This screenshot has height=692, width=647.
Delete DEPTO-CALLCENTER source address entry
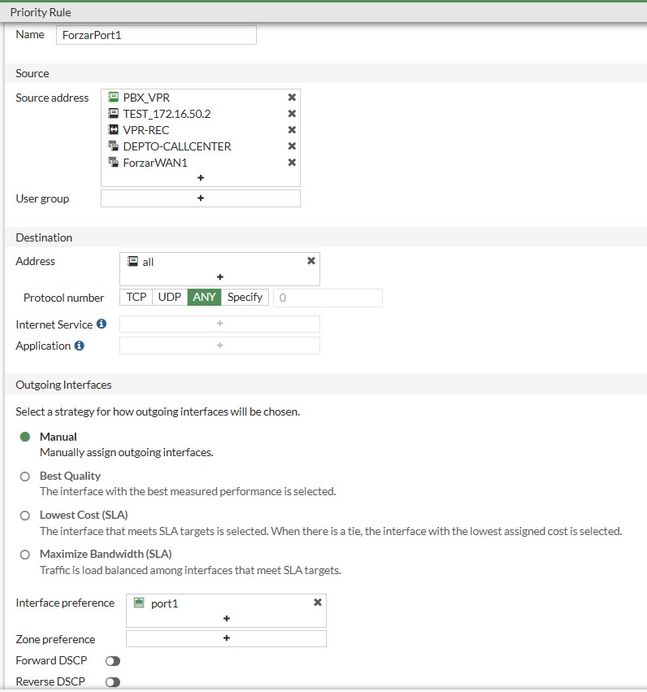292,146
